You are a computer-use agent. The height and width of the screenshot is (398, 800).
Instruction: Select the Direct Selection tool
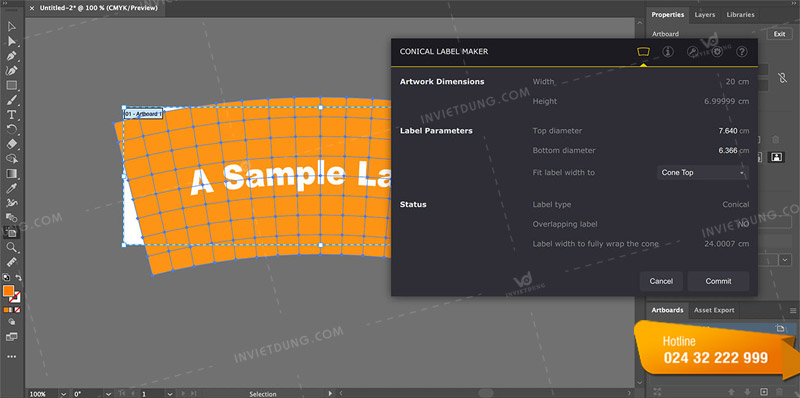pyautogui.click(x=12, y=41)
